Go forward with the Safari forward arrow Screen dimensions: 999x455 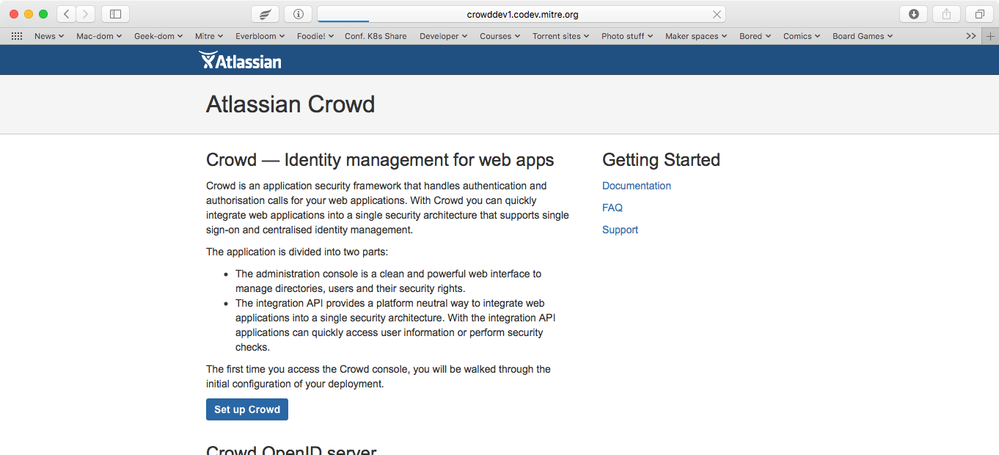[85, 14]
